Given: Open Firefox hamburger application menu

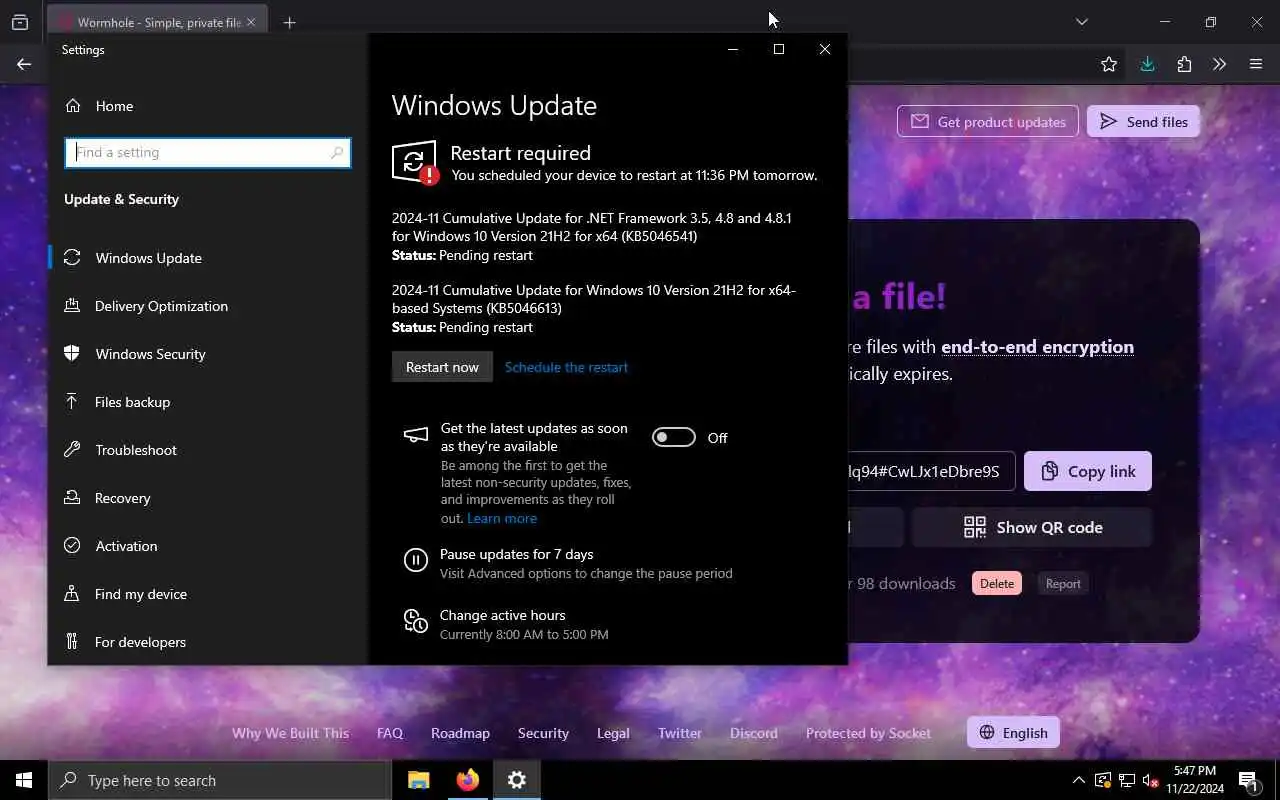Looking at the screenshot, I should pyautogui.click(x=1256, y=64).
